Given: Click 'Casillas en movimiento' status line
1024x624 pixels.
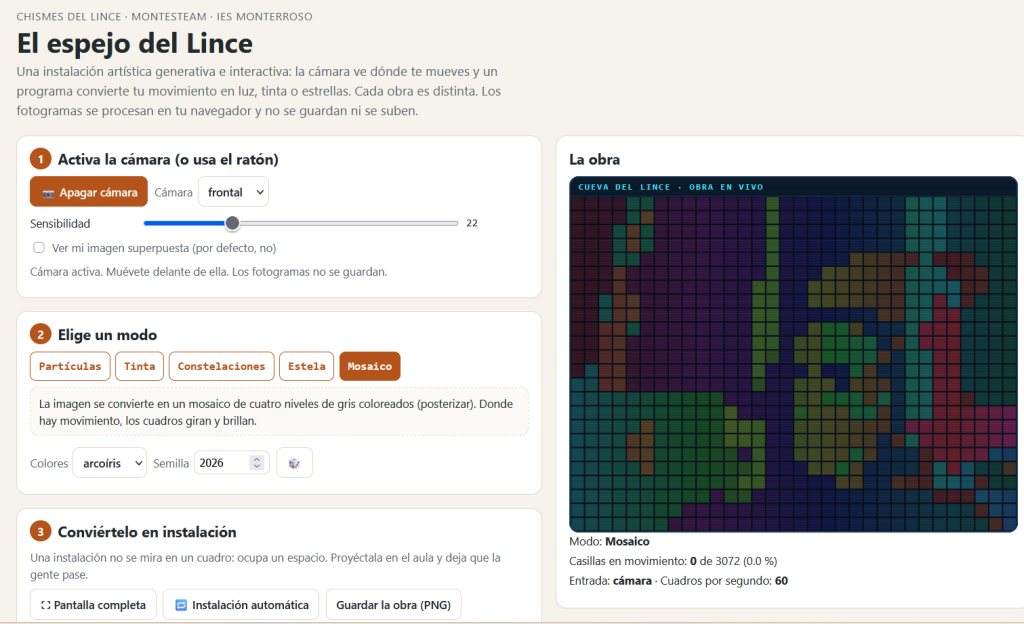Looking at the screenshot, I should pyautogui.click(x=673, y=561).
